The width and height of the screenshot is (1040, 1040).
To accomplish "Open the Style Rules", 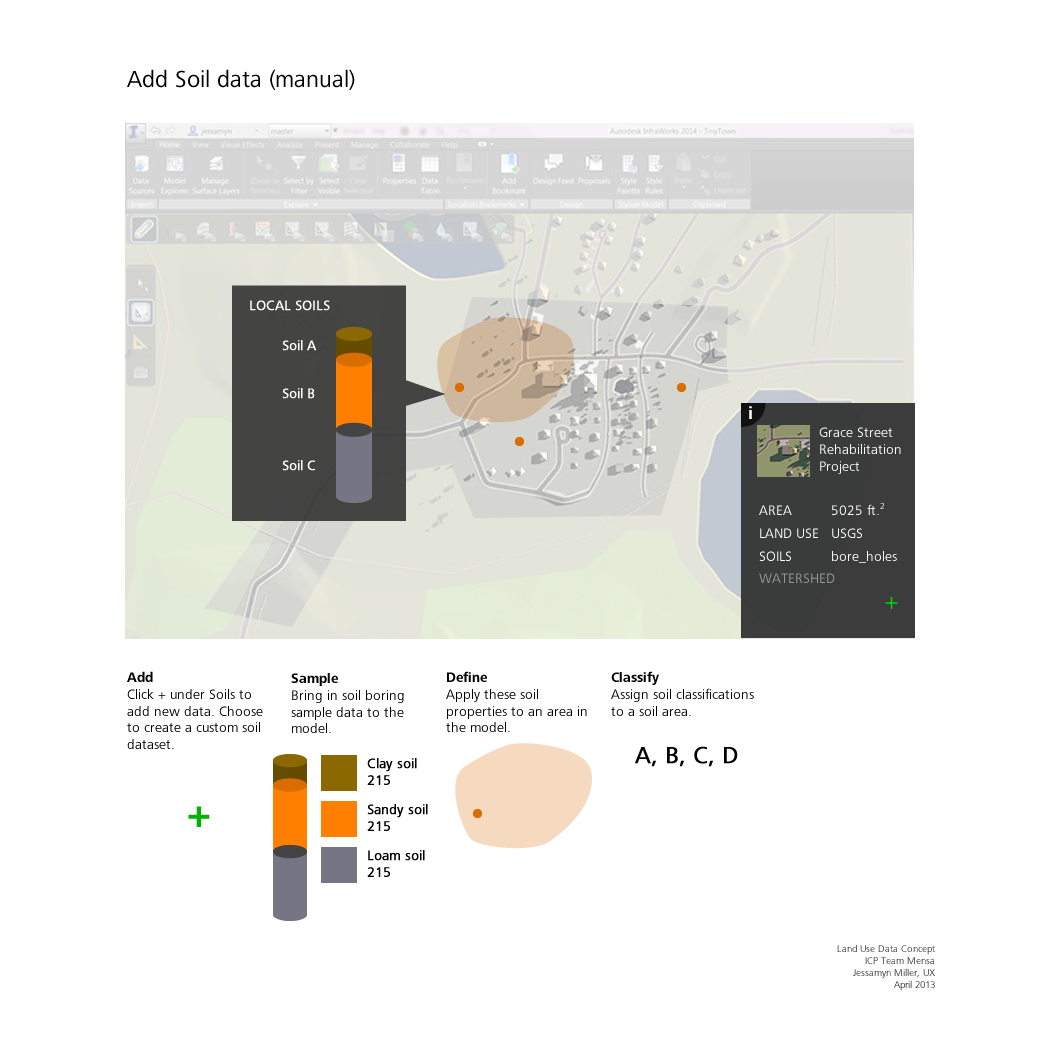I will point(654,174).
